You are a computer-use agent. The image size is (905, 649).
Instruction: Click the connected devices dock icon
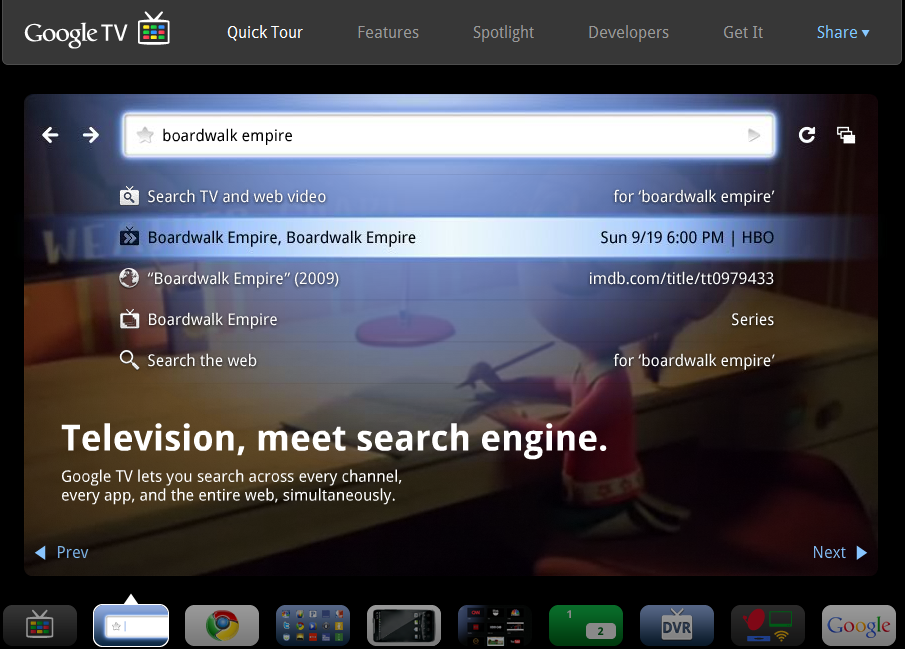[767, 624]
